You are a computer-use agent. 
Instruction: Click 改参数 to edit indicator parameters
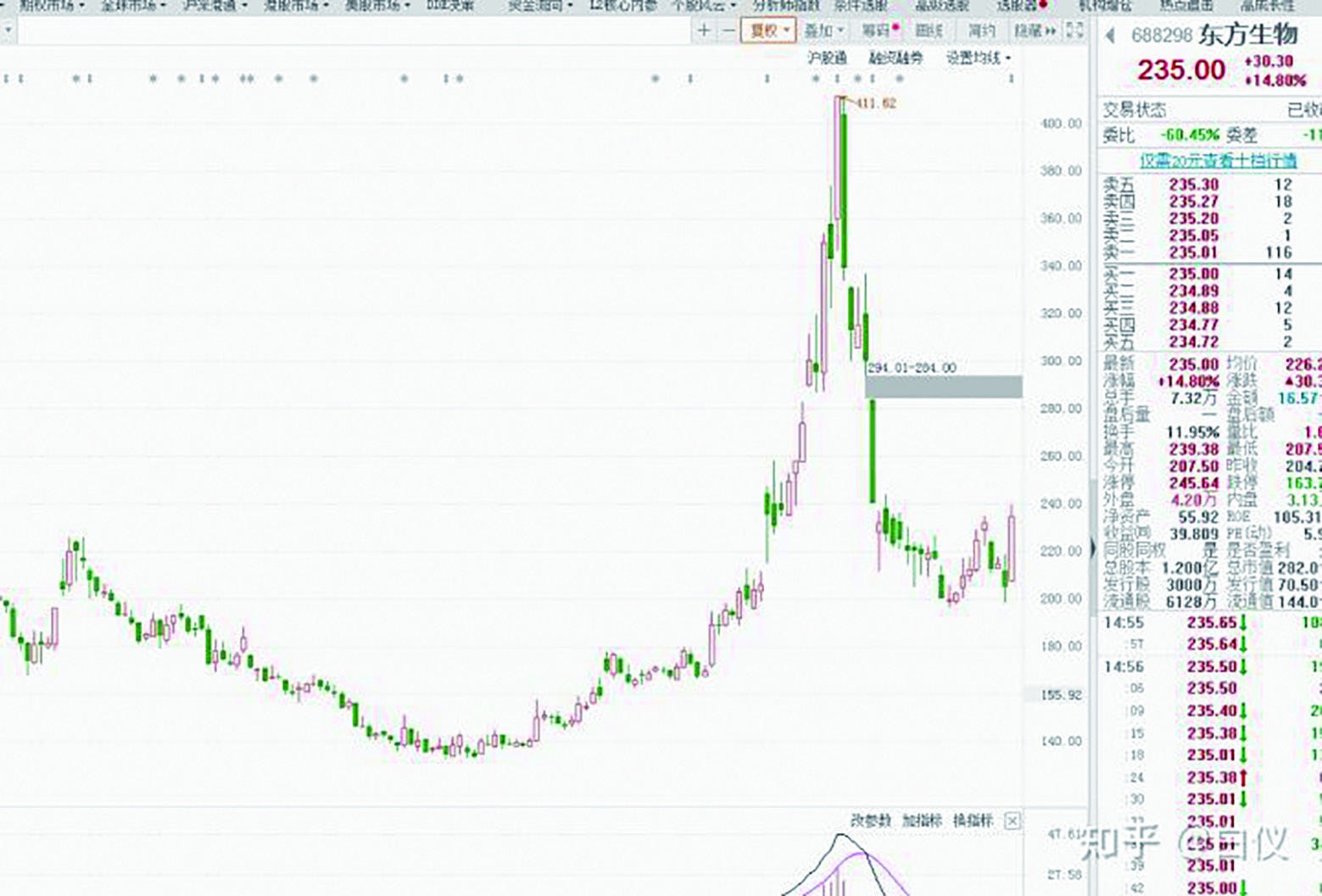pyautogui.click(x=871, y=821)
